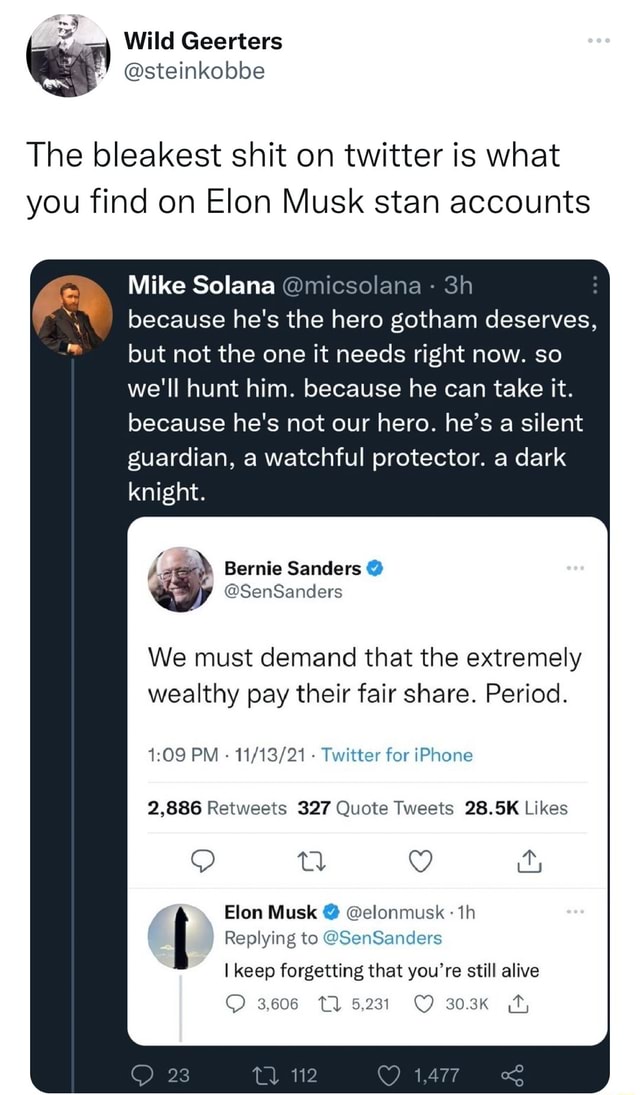This screenshot has width=640, height=1095.
Task: View the 327 Quote Tweets list
Action: coord(375,808)
